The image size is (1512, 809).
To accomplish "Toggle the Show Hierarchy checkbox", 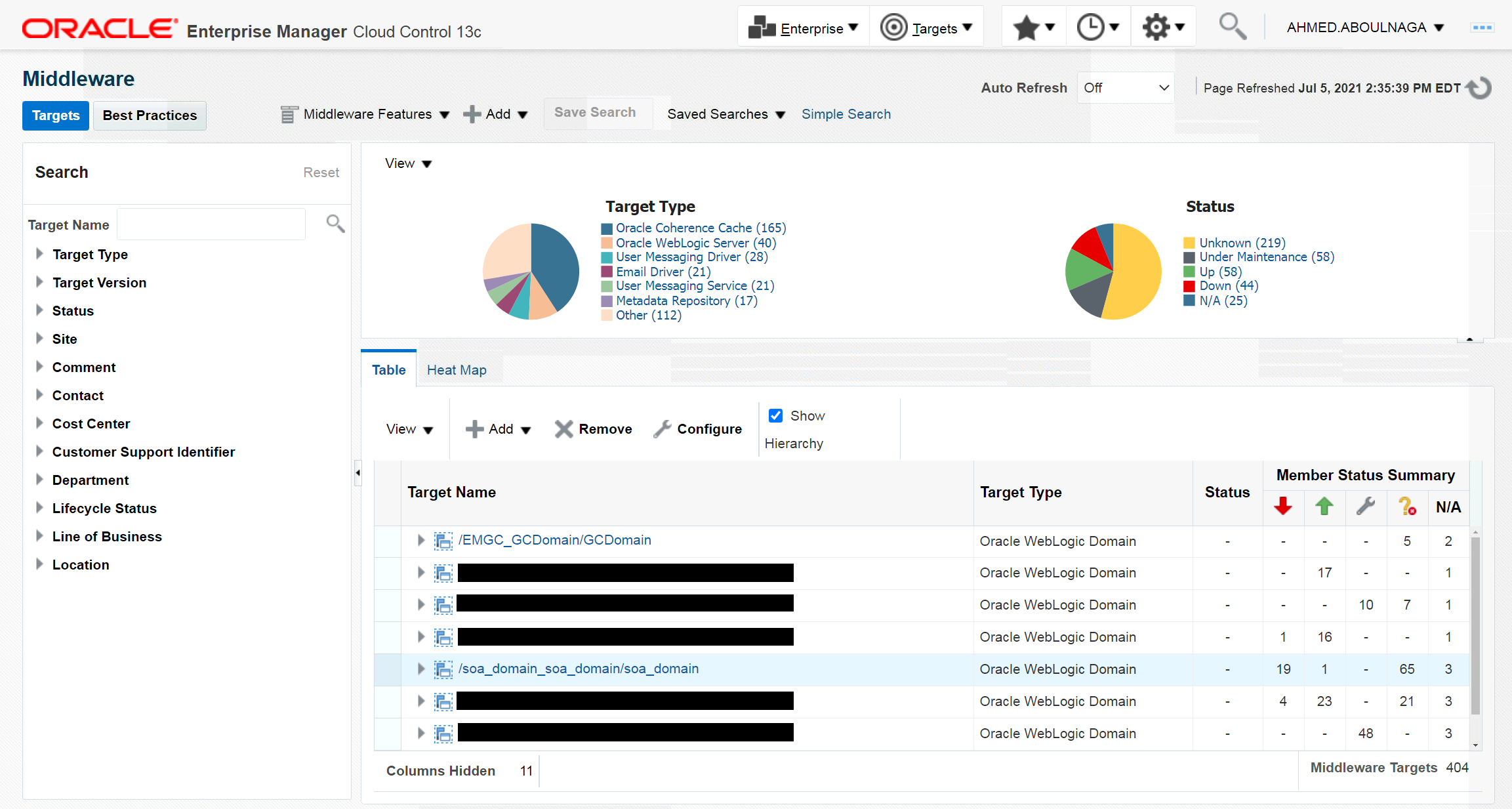I will [776, 416].
